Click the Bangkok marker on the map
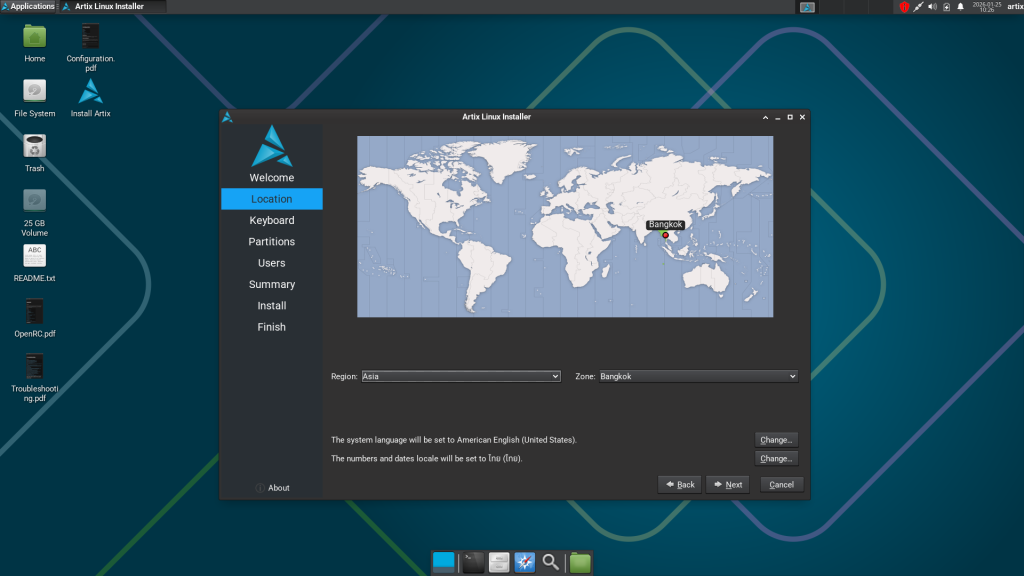This screenshot has width=1024, height=576. [665, 235]
